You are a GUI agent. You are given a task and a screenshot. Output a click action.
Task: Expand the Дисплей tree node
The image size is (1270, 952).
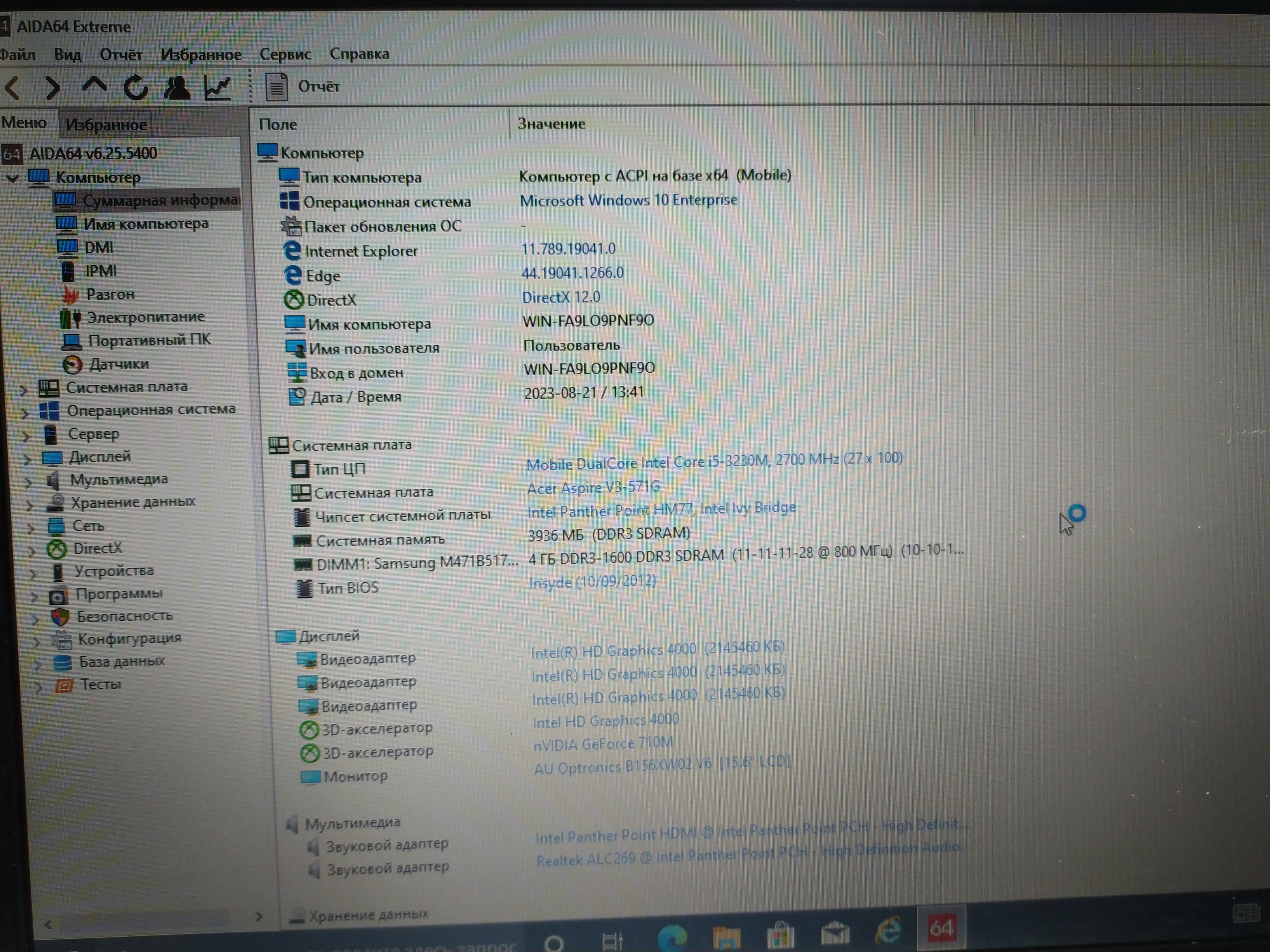pyautogui.click(x=27, y=459)
